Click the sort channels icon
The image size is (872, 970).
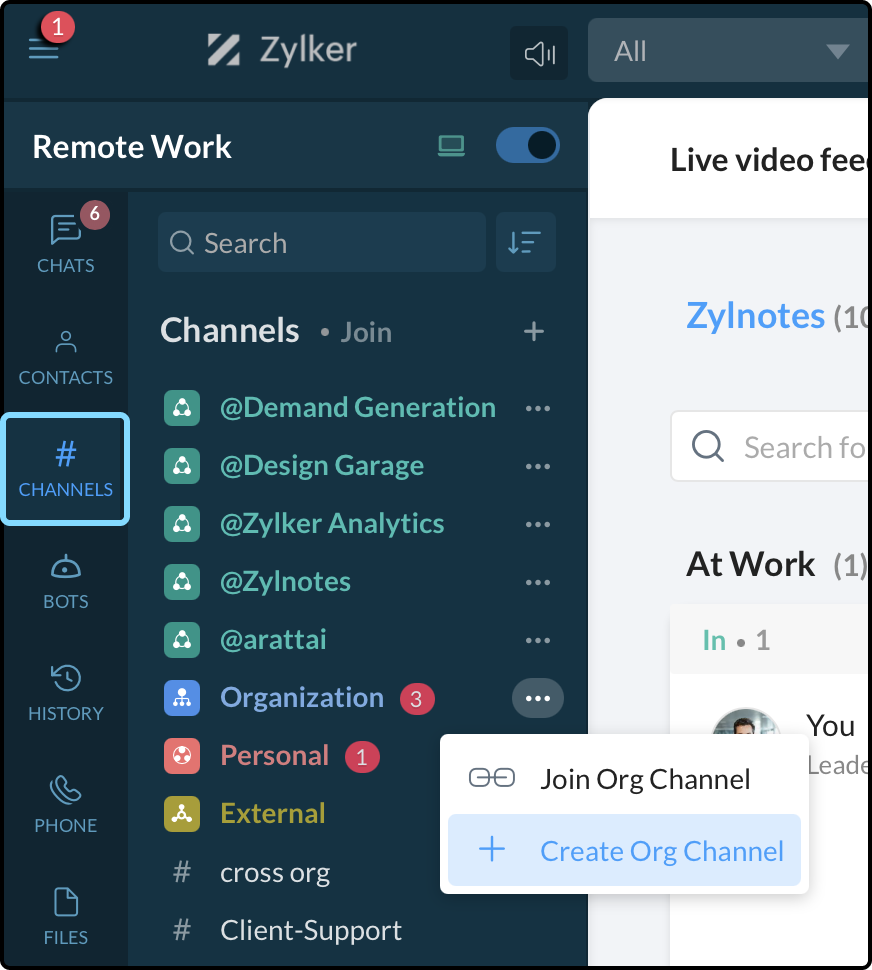tap(525, 242)
